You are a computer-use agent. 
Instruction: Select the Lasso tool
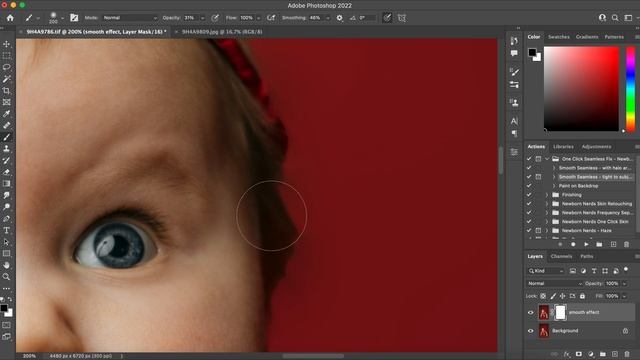coord(7,67)
